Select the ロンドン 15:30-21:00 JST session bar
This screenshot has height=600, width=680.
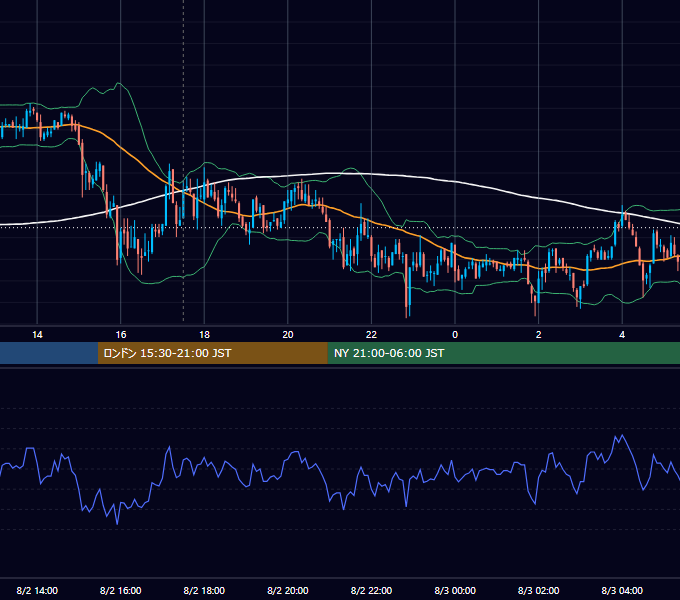point(212,353)
